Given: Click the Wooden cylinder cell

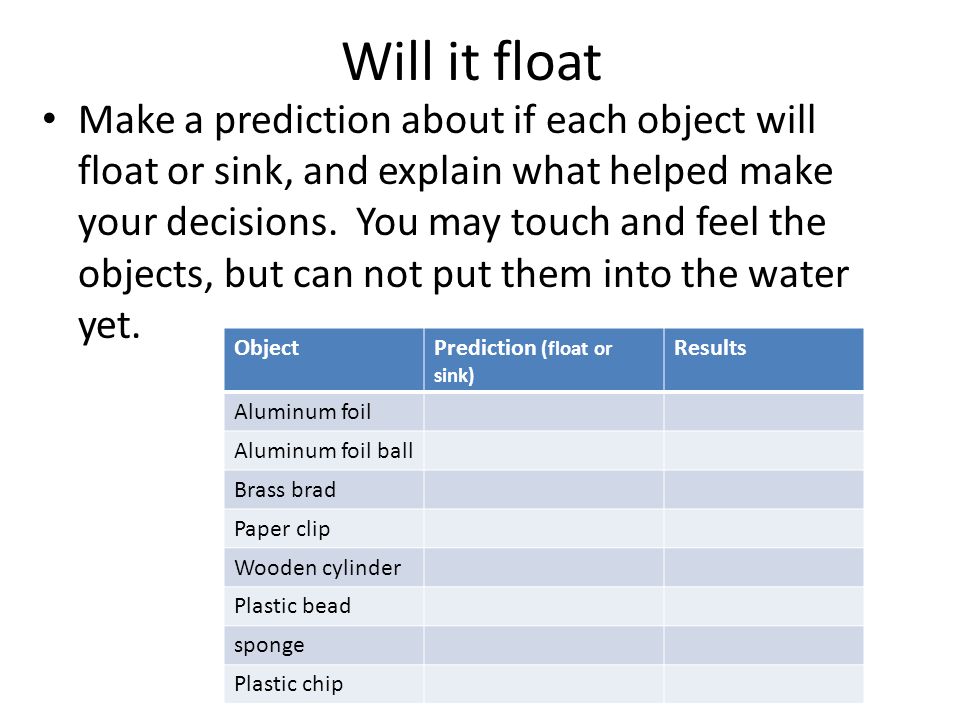Looking at the screenshot, I should pyautogui.click(x=324, y=568).
